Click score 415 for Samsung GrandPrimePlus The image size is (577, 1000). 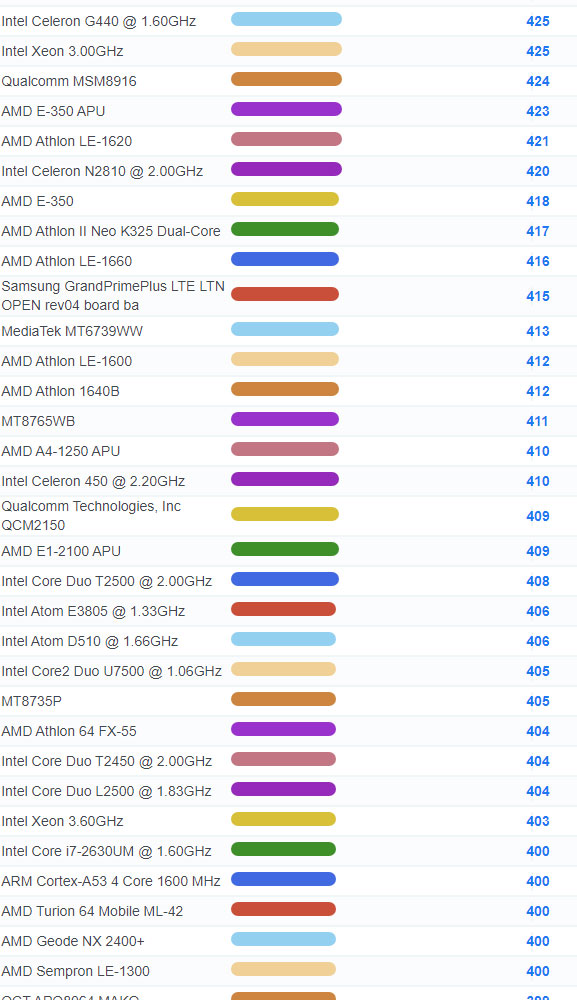pyautogui.click(x=537, y=296)
